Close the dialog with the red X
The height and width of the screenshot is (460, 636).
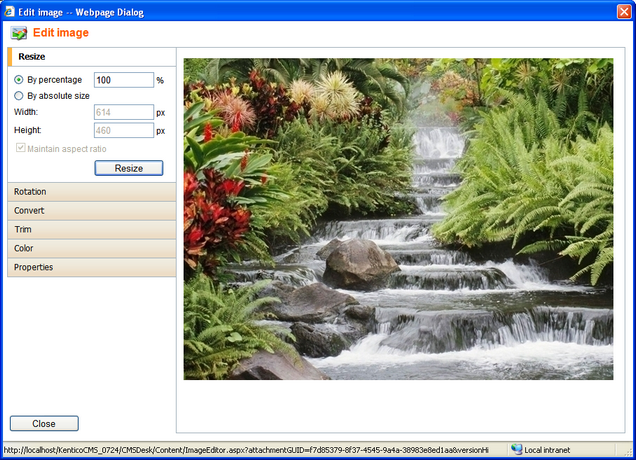point(622,11)
